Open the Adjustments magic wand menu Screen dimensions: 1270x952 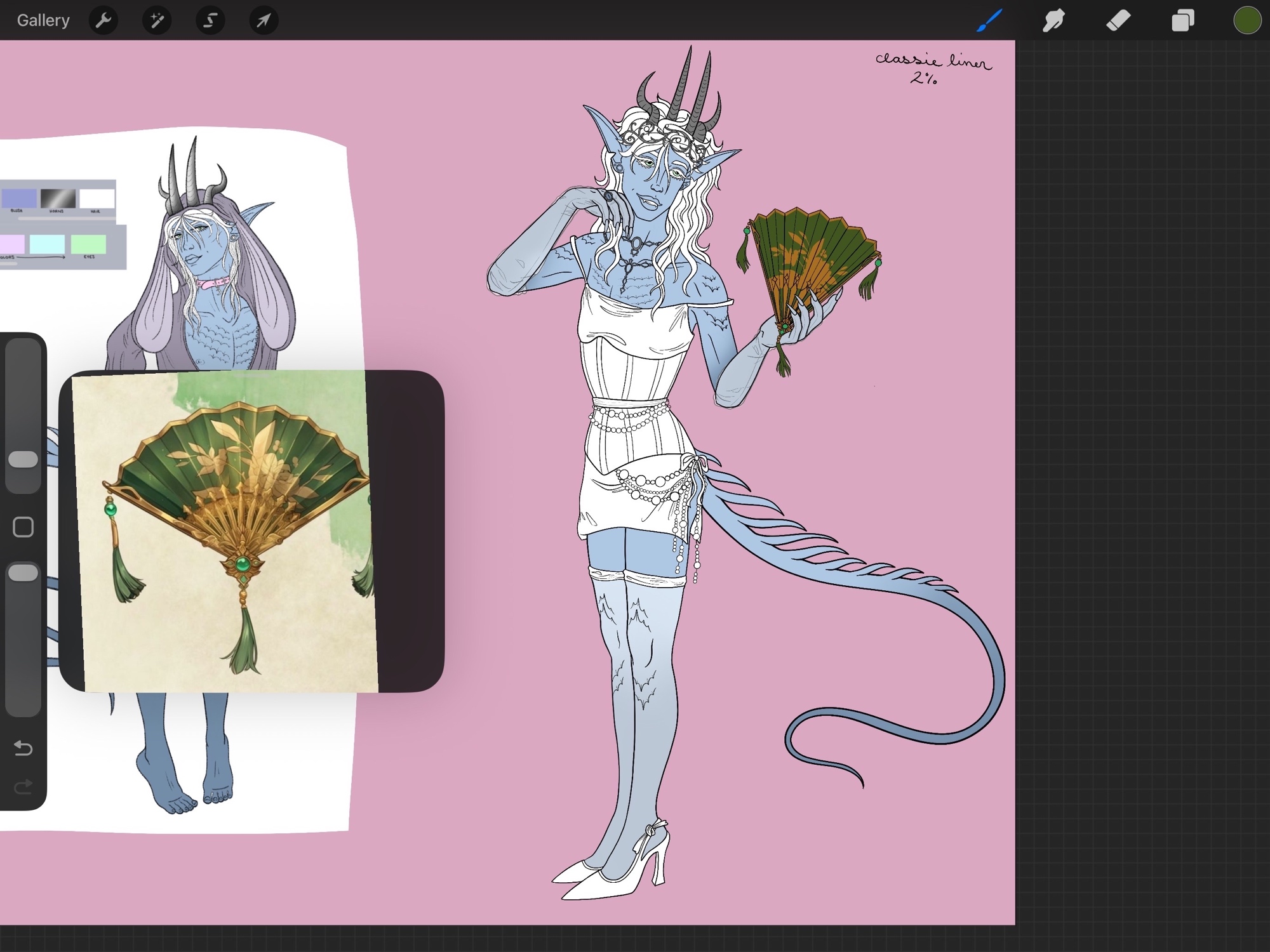point(157,20)
